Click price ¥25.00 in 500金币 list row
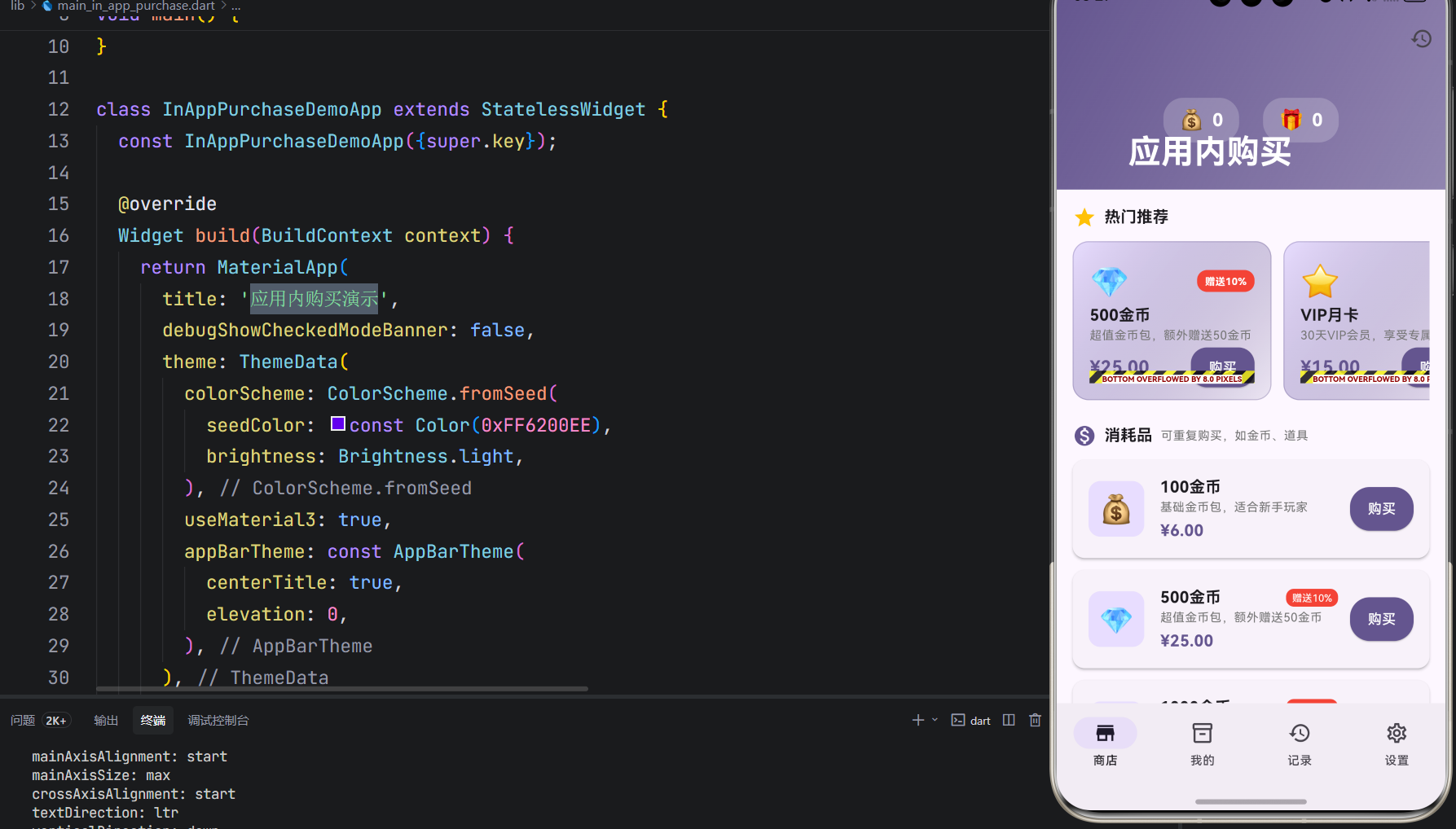1456x829 pixels. 1186,642
